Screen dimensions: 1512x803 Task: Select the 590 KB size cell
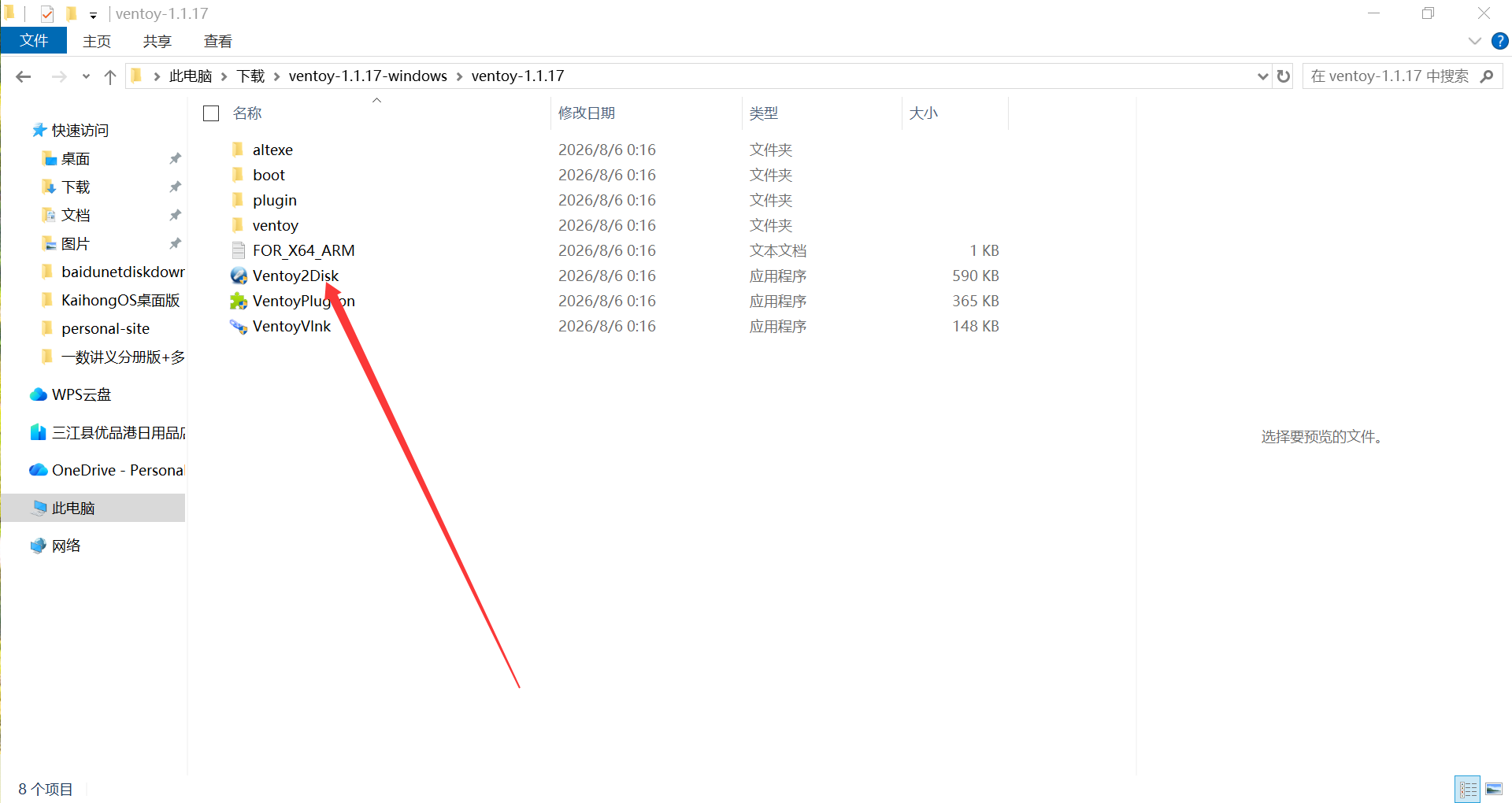click(x=976, y=276)
